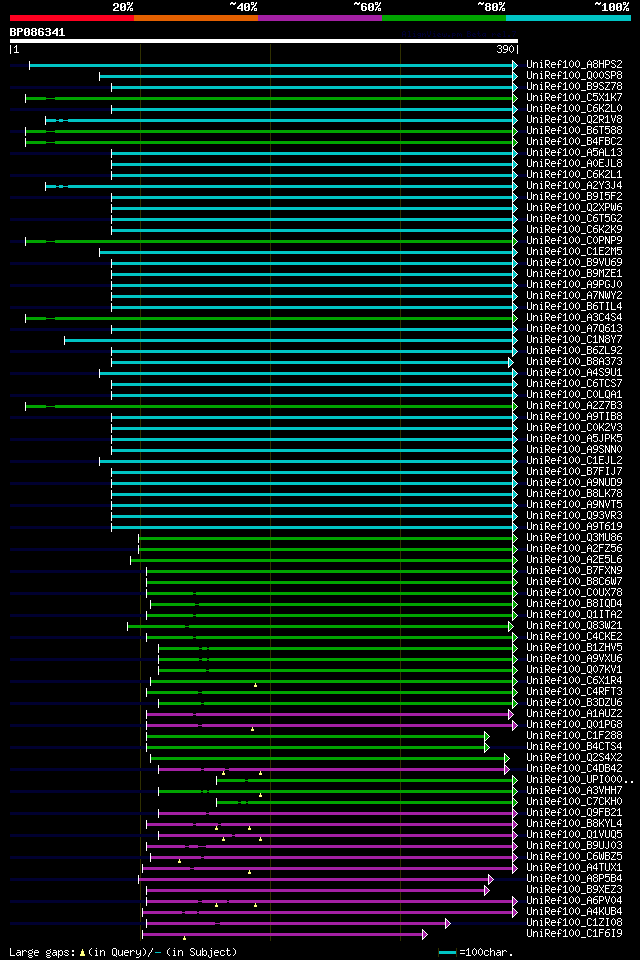Viewport: 640px width, 960px height.
Task: Open UniRef100_C1N8Y7 entry
Action: click(x=574, y=340)
